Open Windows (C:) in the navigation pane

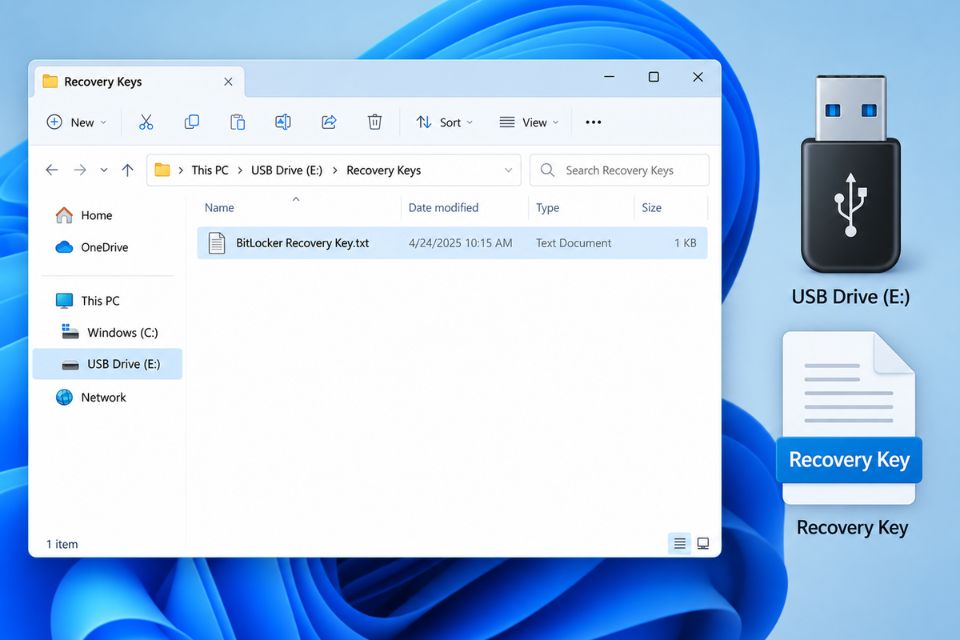(x=110, y=333)
